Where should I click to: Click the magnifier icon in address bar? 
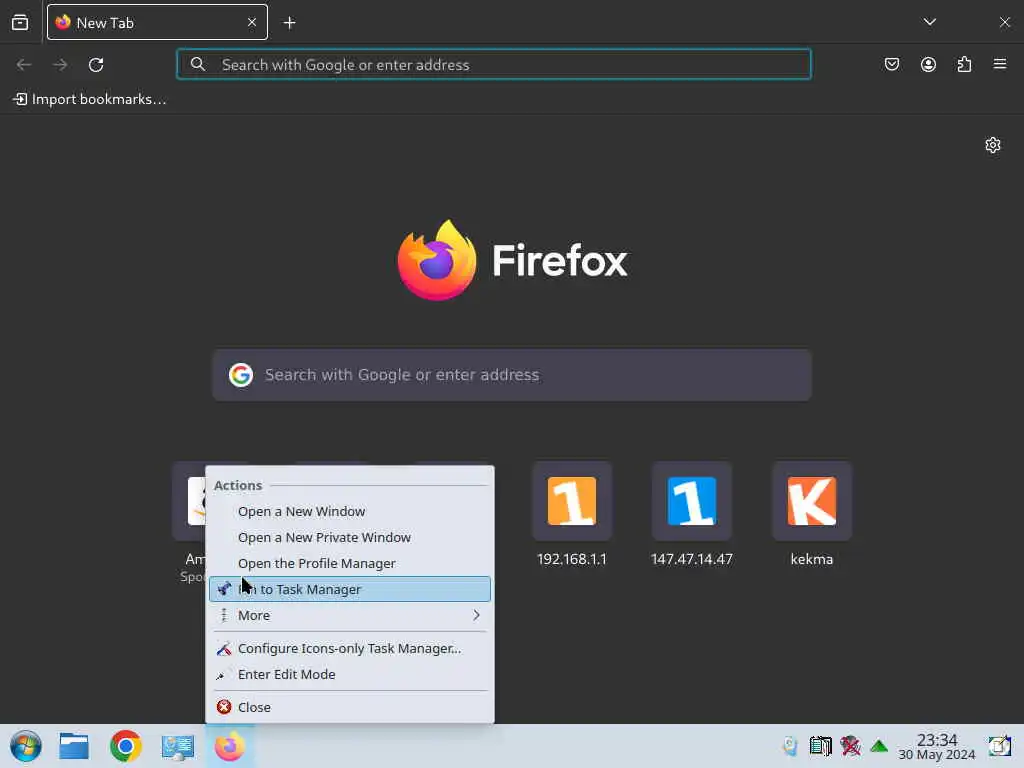pyautogui.click(x=198, y=64)
